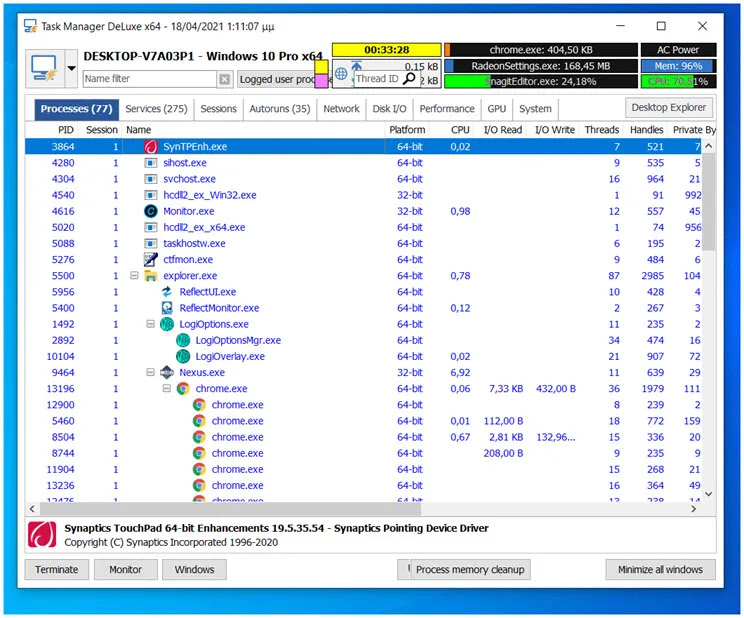Click the yellow uptime bar 00:33:28
The image size is (744, 618).
pyautogui.click(x=387, y=50)
